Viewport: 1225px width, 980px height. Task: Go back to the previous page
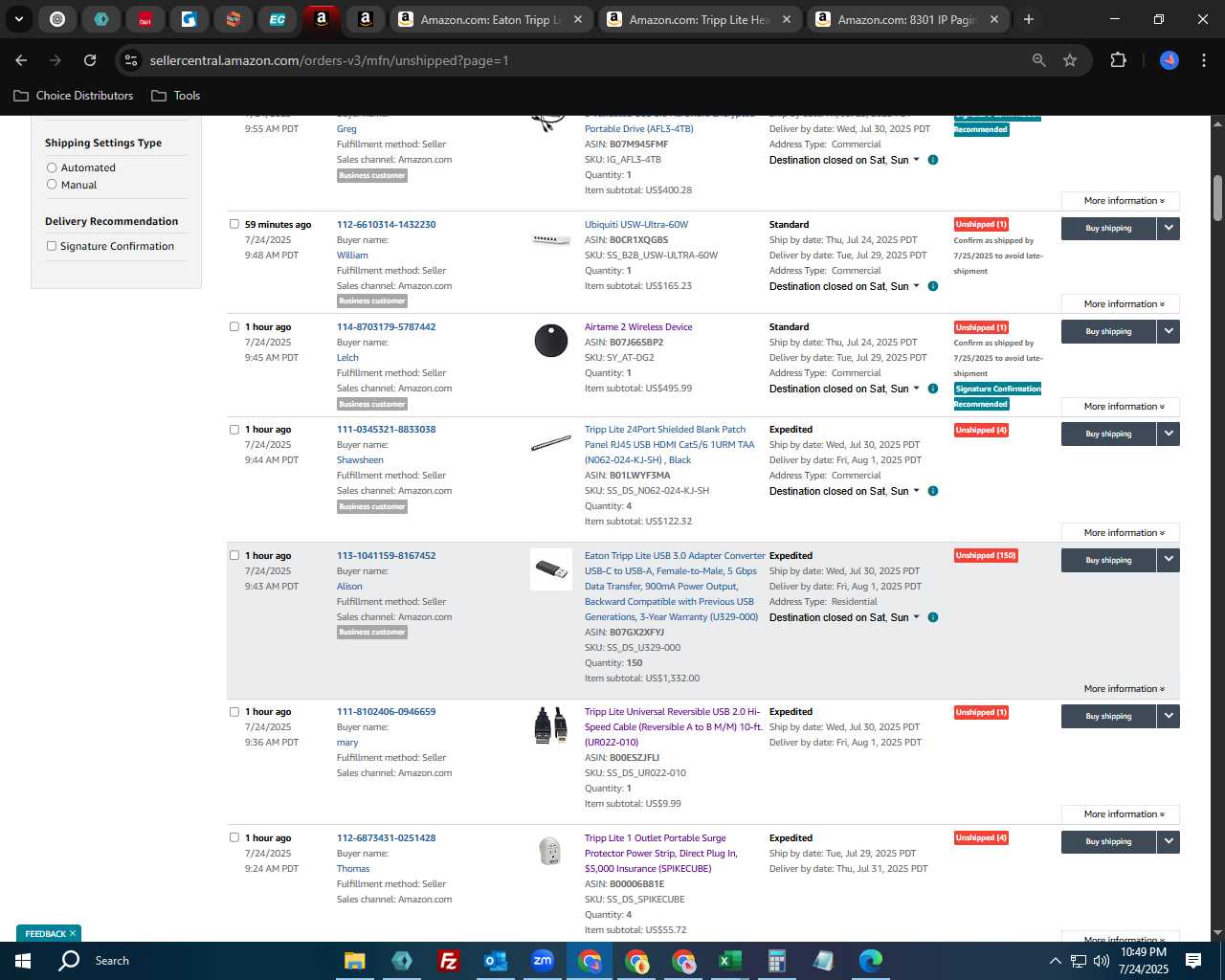[21, 60]
